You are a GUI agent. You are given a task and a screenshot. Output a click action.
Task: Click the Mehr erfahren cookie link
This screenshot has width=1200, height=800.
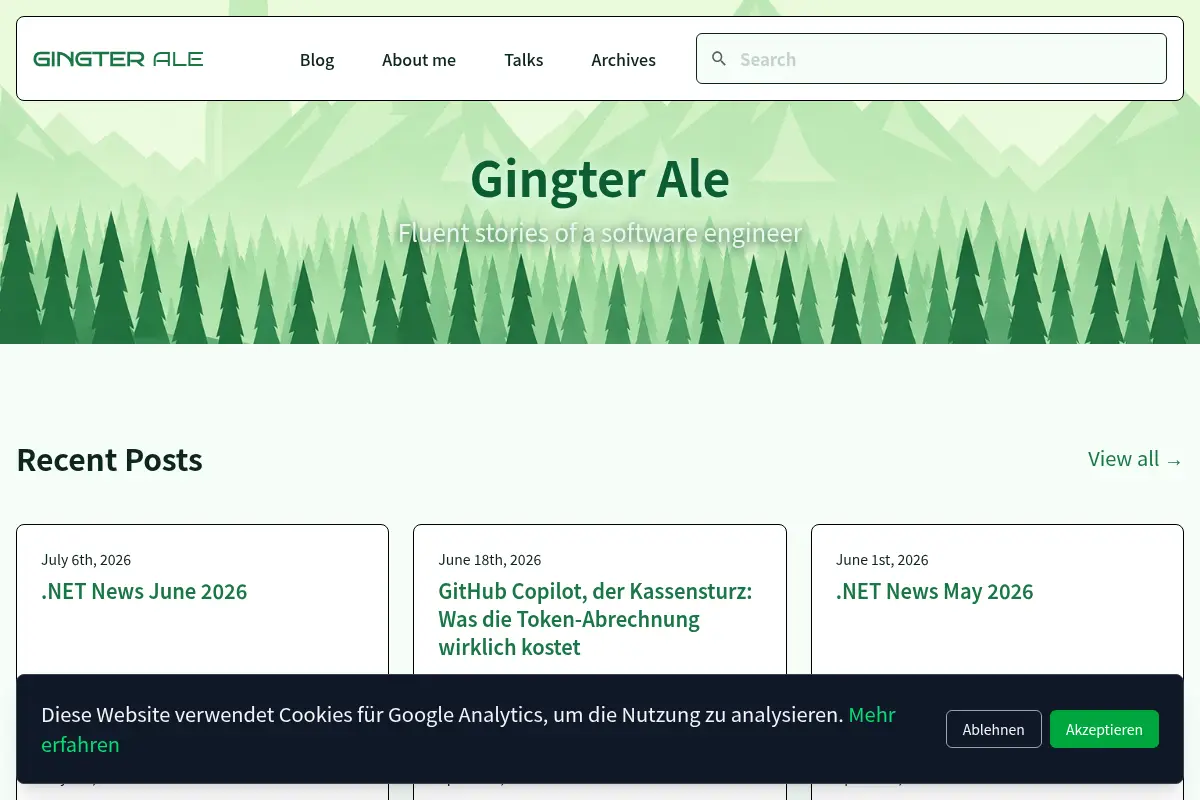tap(468, 729)
